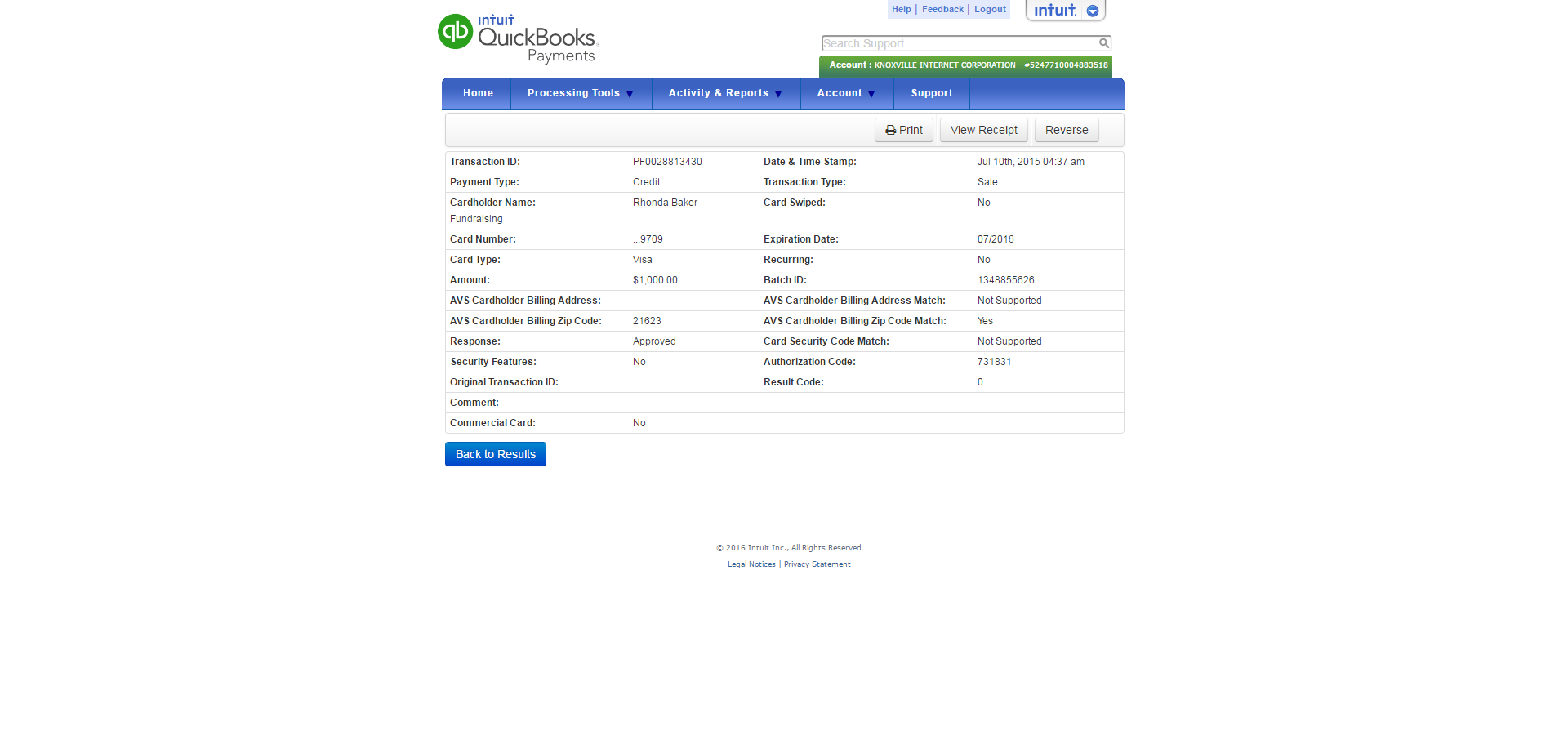The image size is (1568, 744).
Task: Click the card type value Visa
Action: tap(642, 260)
